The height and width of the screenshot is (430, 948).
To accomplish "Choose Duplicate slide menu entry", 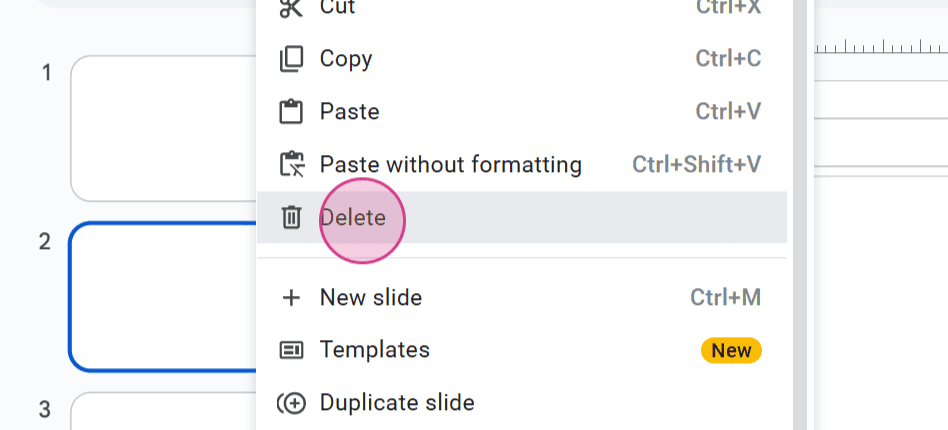I will click(522, 403).
